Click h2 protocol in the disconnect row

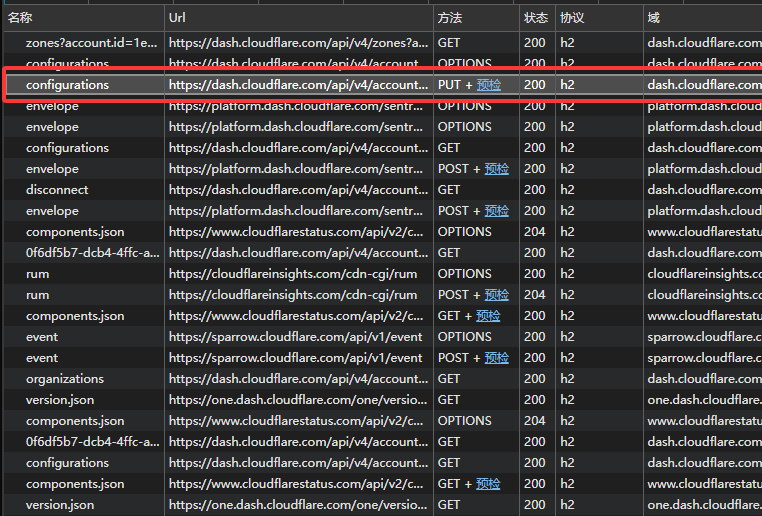pos(567,189)
